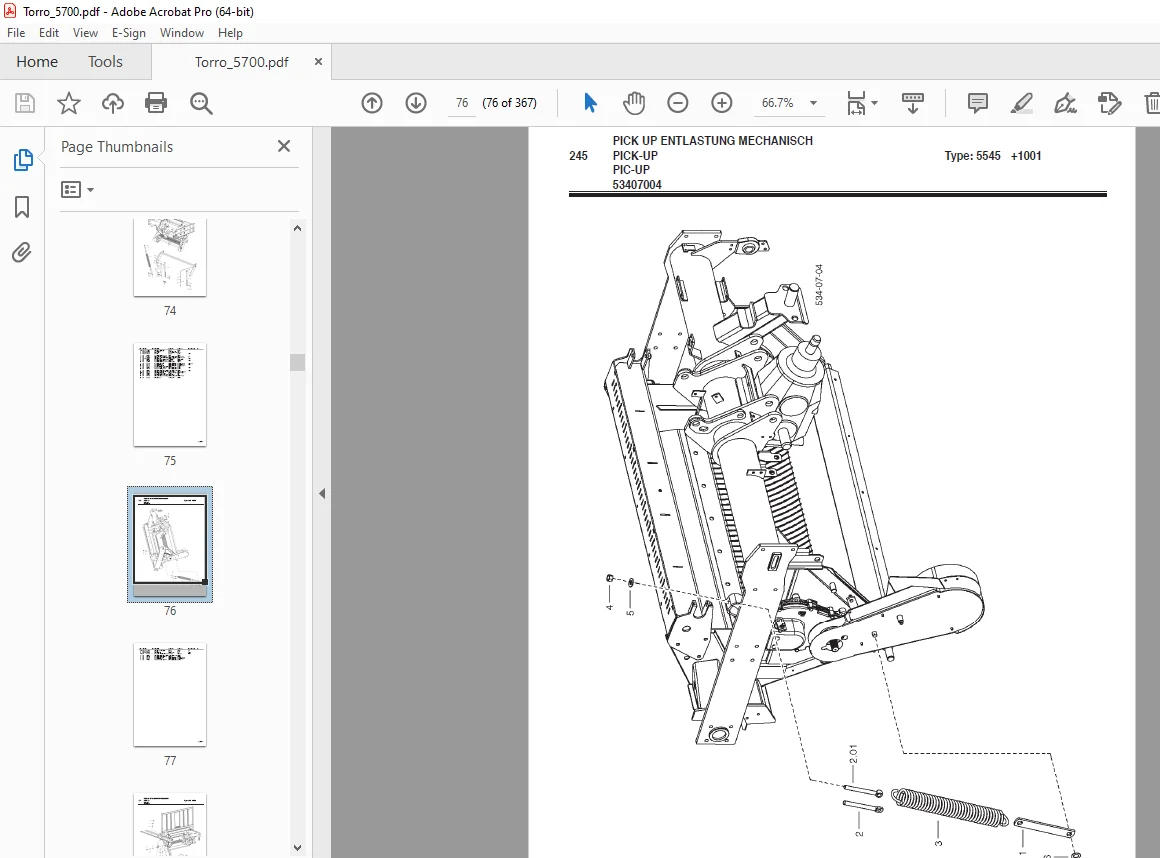Open the Bookmarks panel icon
Viewport: 1160px width, 858px height.
click(22, 206)
